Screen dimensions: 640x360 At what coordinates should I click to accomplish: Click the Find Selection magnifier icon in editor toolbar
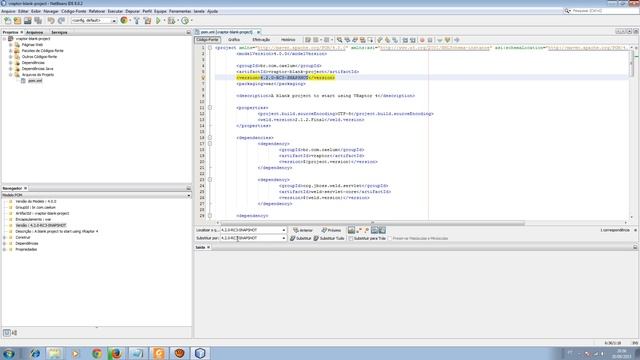tap(339, 40)
